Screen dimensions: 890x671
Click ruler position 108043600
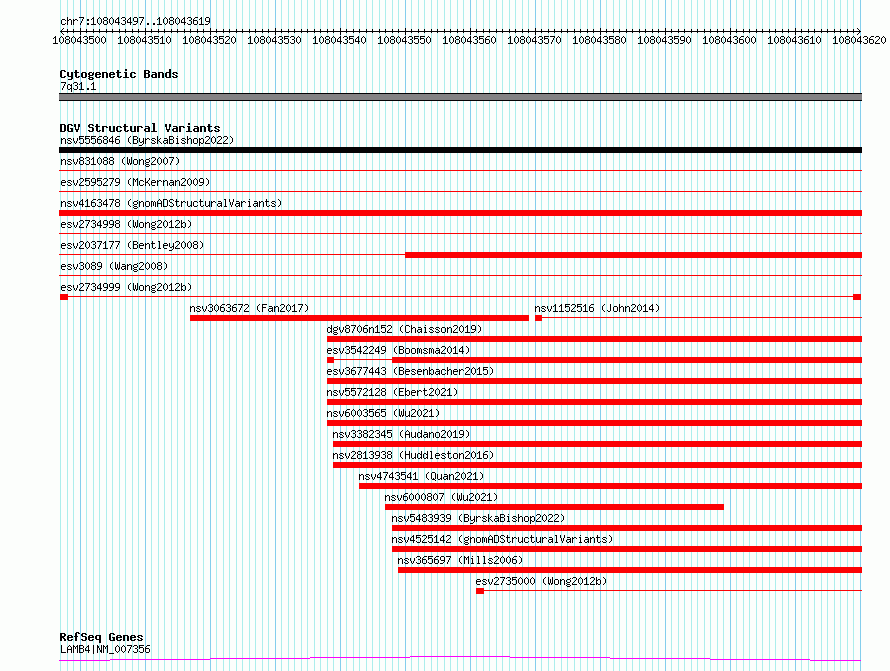(729, 40)
